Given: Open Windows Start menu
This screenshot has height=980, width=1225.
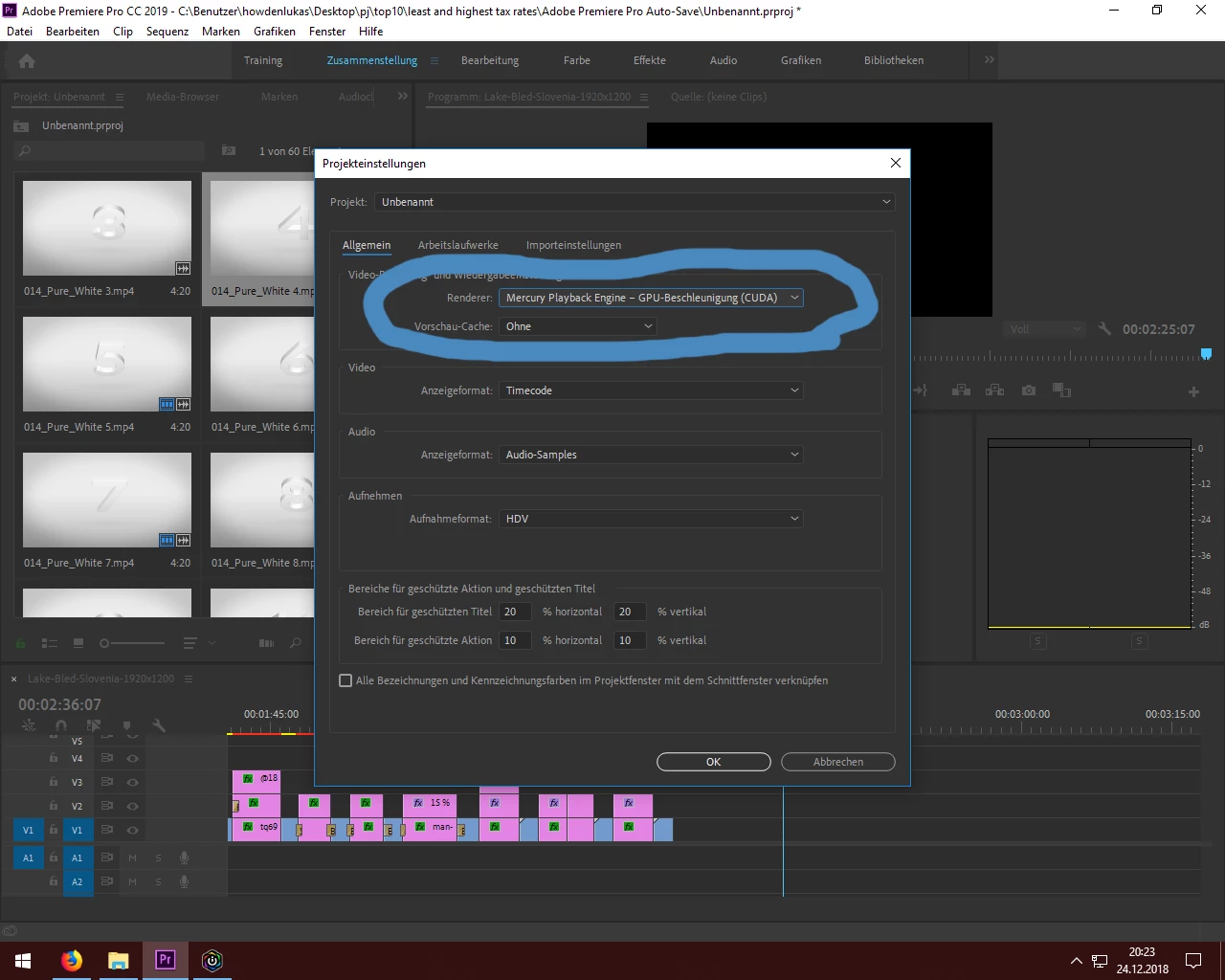Looking at the screenshot, I should pyautogui.click(x=23, y=960).
